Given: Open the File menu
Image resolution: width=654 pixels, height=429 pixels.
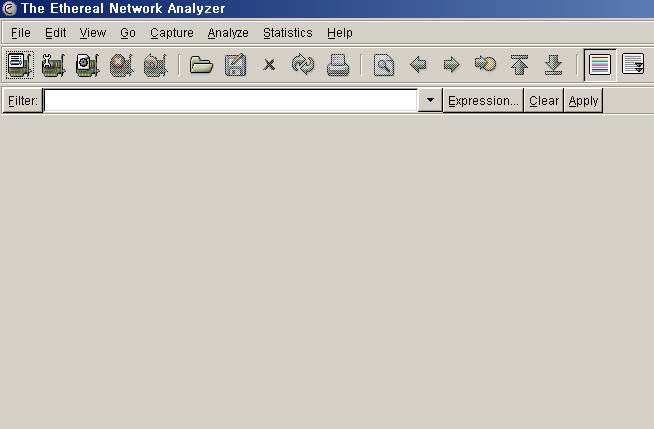Looking at the screenshot, I should click(21, 33).
